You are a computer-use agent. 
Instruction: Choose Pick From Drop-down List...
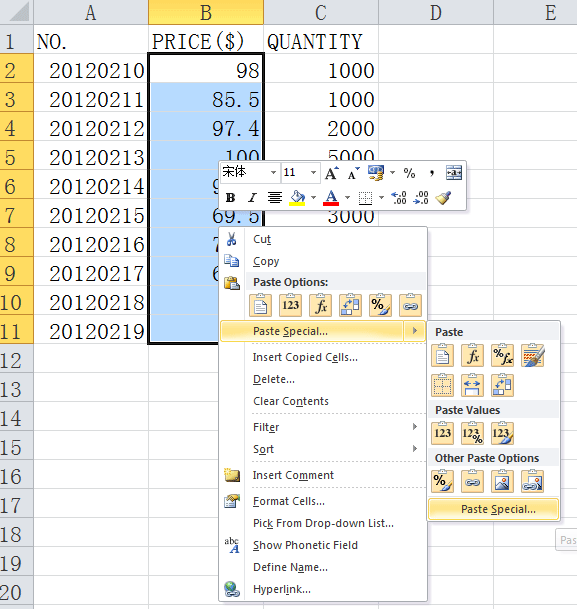click(x=323, y=523)
